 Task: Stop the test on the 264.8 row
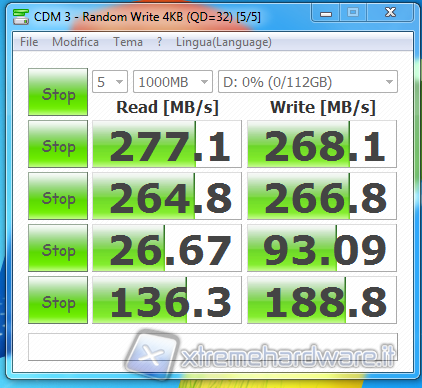coord(58,196)
